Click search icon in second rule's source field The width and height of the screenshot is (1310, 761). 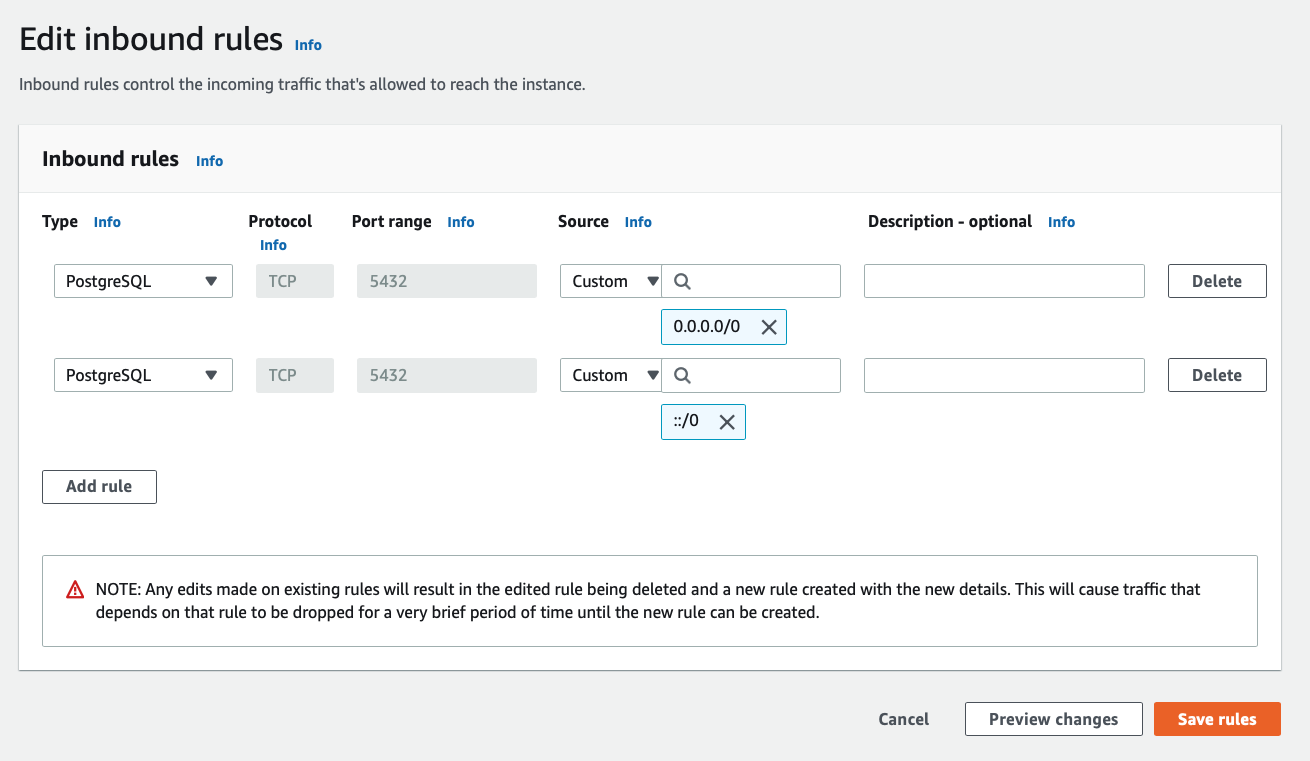(682, 376)
